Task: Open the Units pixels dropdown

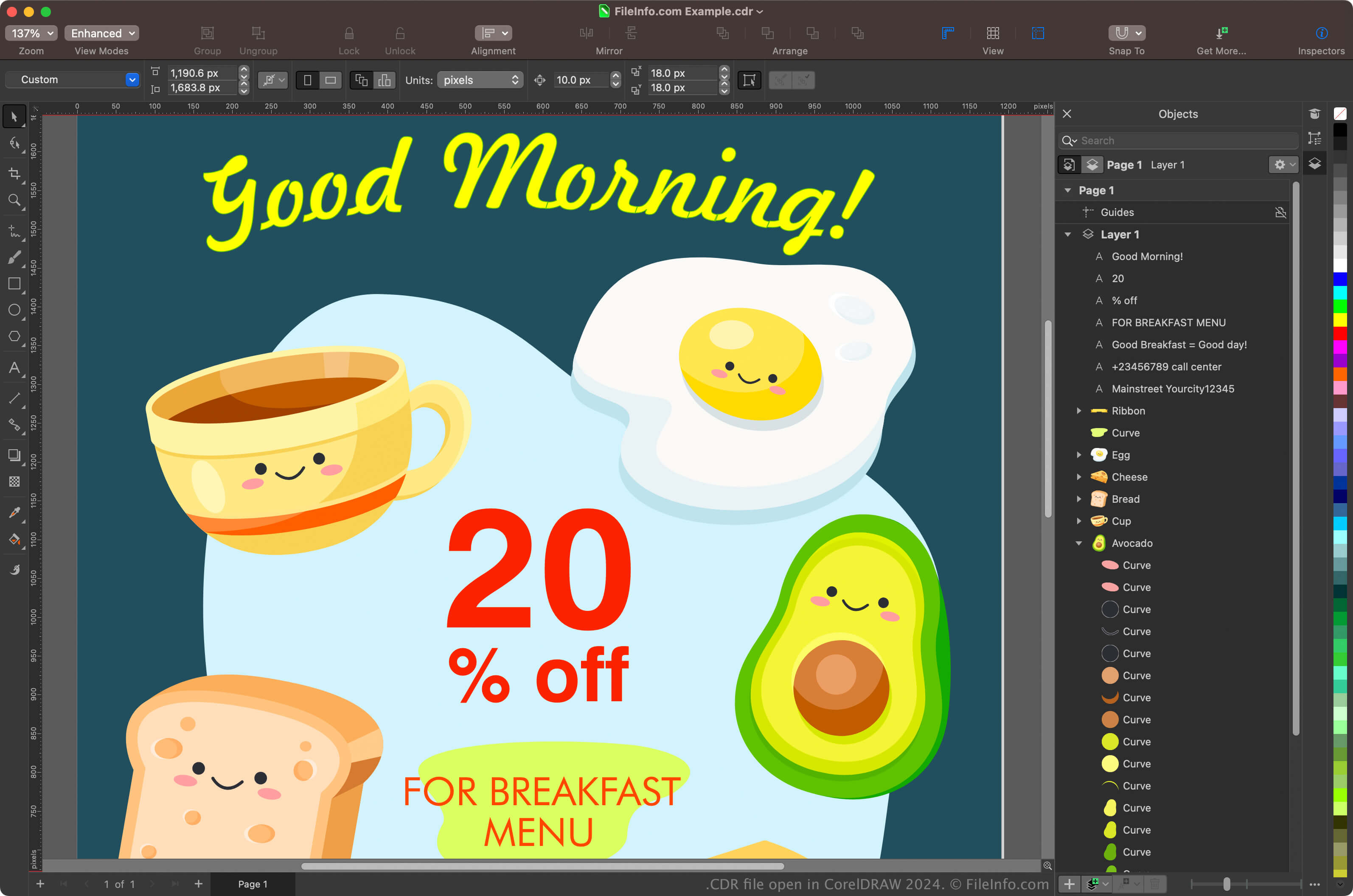Action: coord(480,80)
